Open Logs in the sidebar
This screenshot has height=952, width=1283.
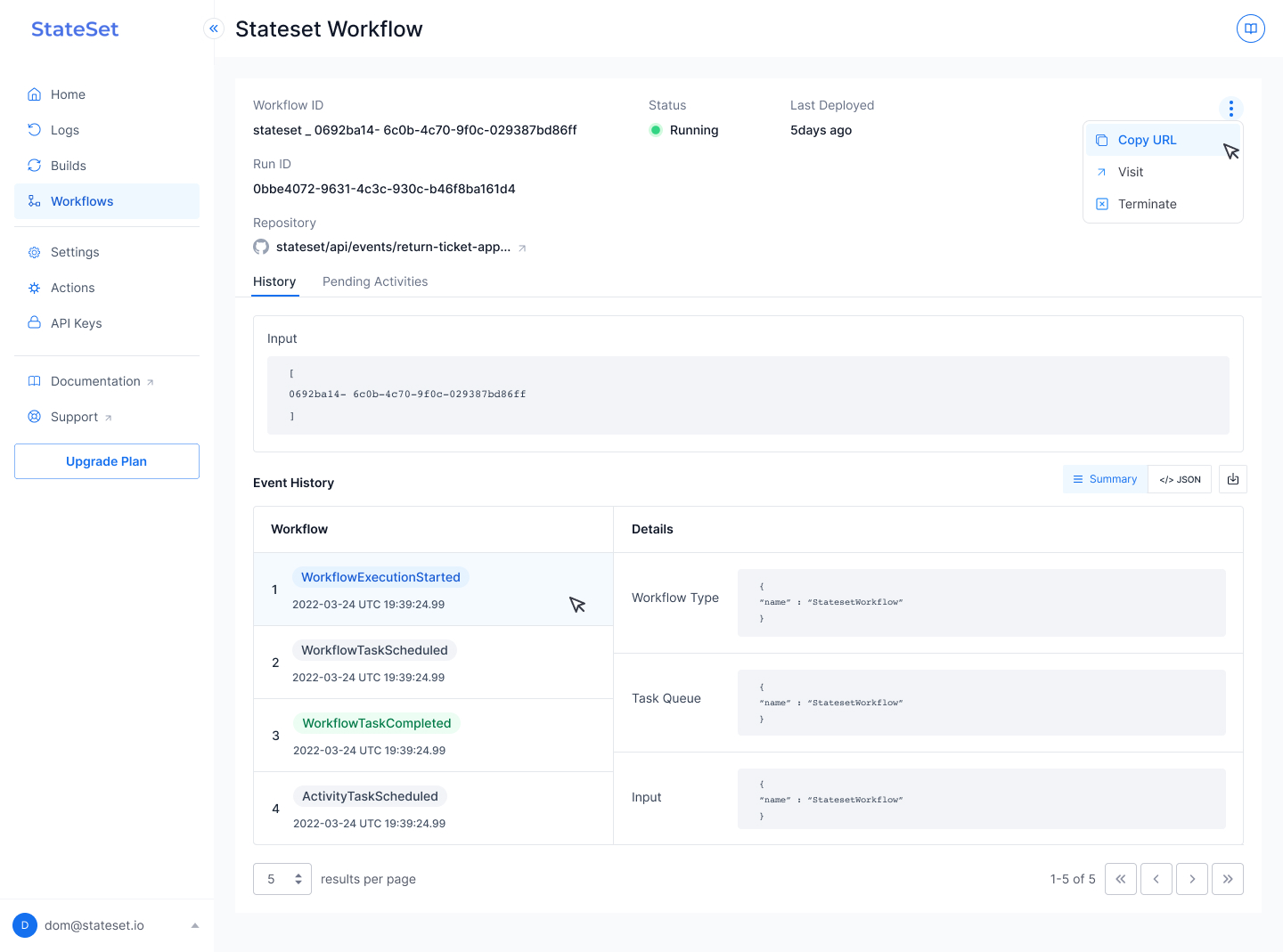coord(107,130)
